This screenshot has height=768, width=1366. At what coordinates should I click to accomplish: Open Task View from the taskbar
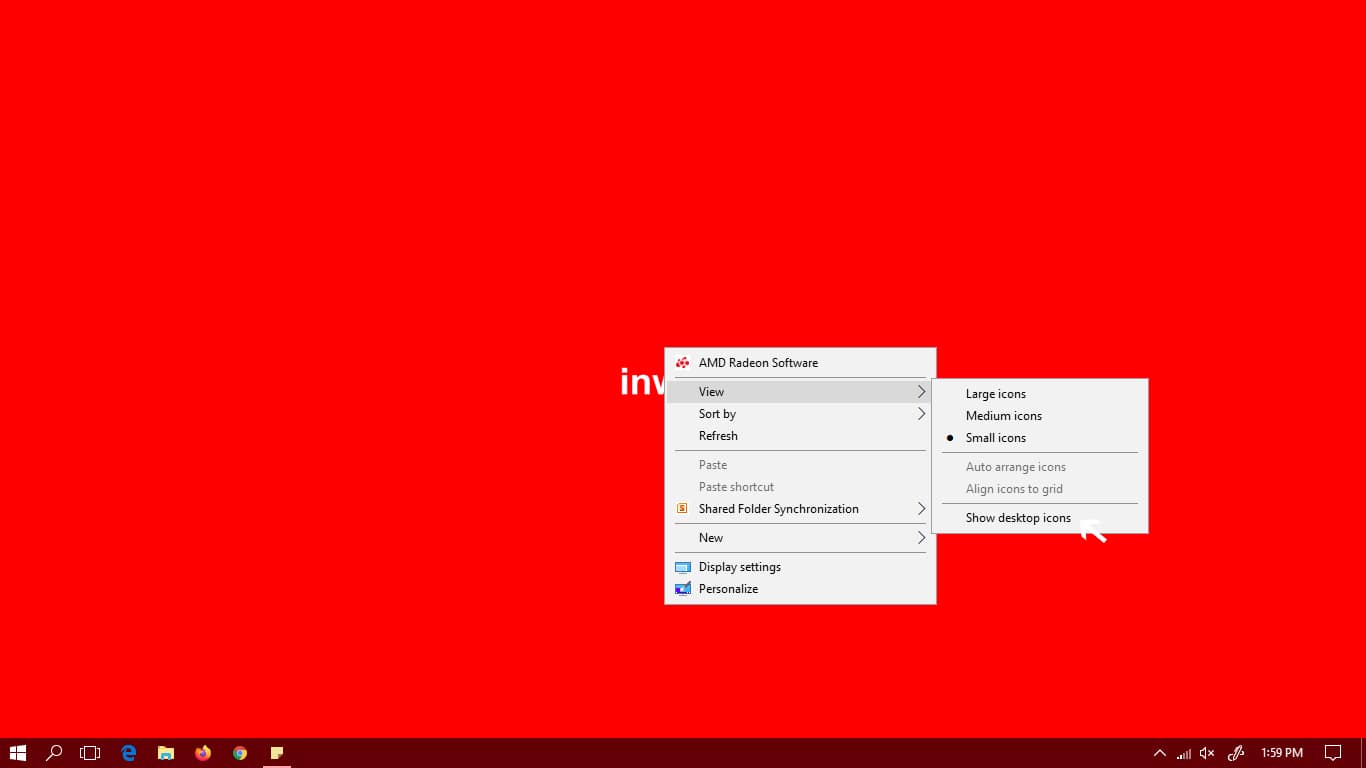click(x=90, y=752)
